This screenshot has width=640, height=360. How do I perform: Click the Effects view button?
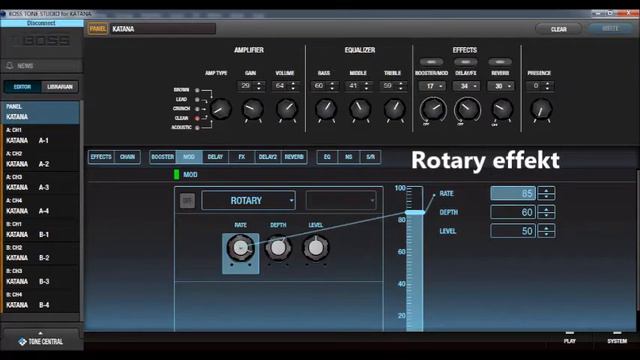[x=101, y=157]
